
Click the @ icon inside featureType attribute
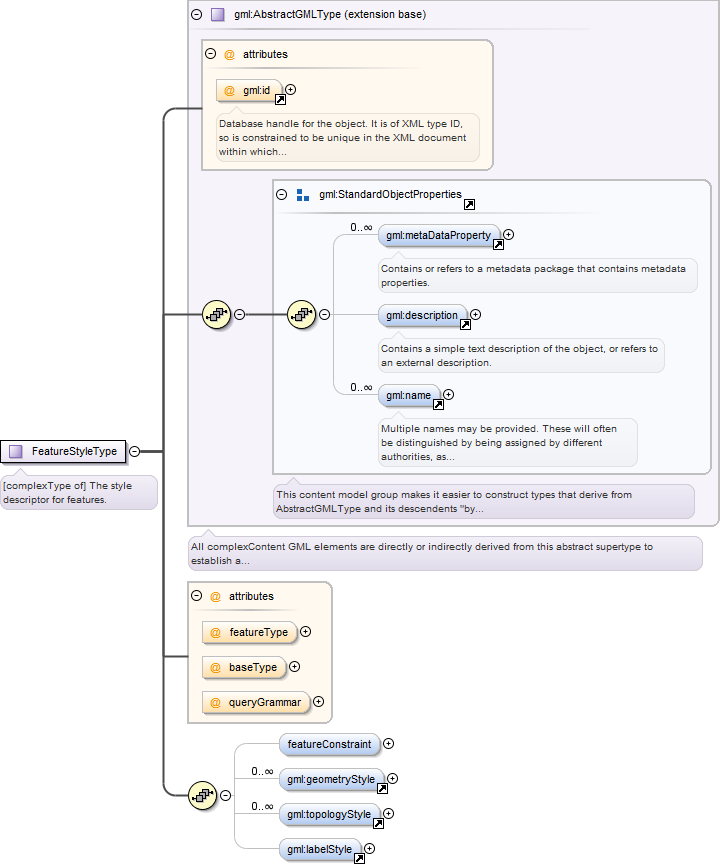tap(216, 633)
